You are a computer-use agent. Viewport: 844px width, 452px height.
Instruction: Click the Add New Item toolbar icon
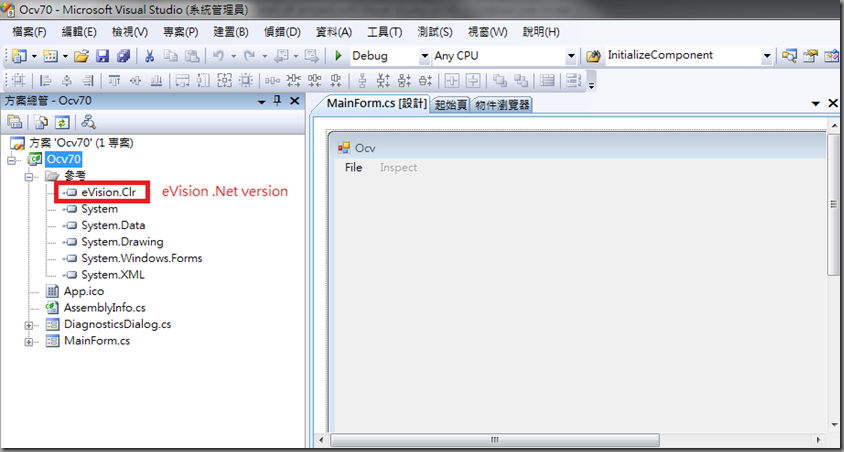(51, 56)
